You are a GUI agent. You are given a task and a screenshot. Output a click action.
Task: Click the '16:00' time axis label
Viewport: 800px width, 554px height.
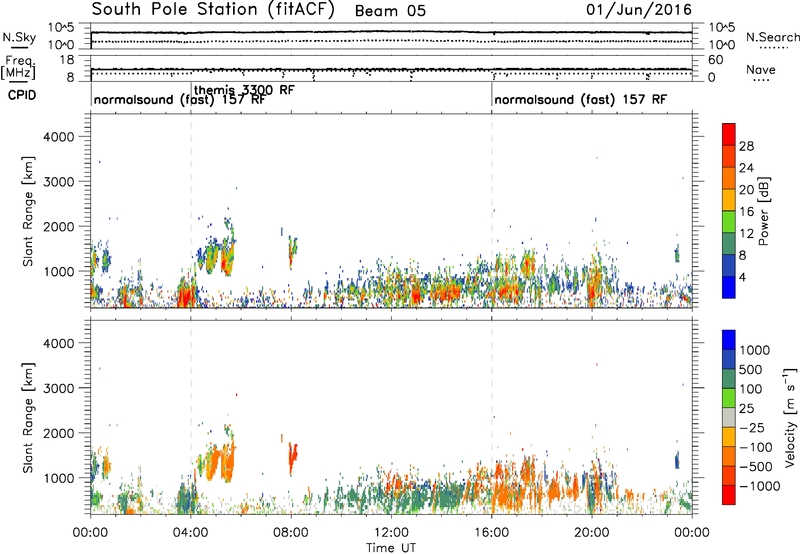[x=491, y=533]
